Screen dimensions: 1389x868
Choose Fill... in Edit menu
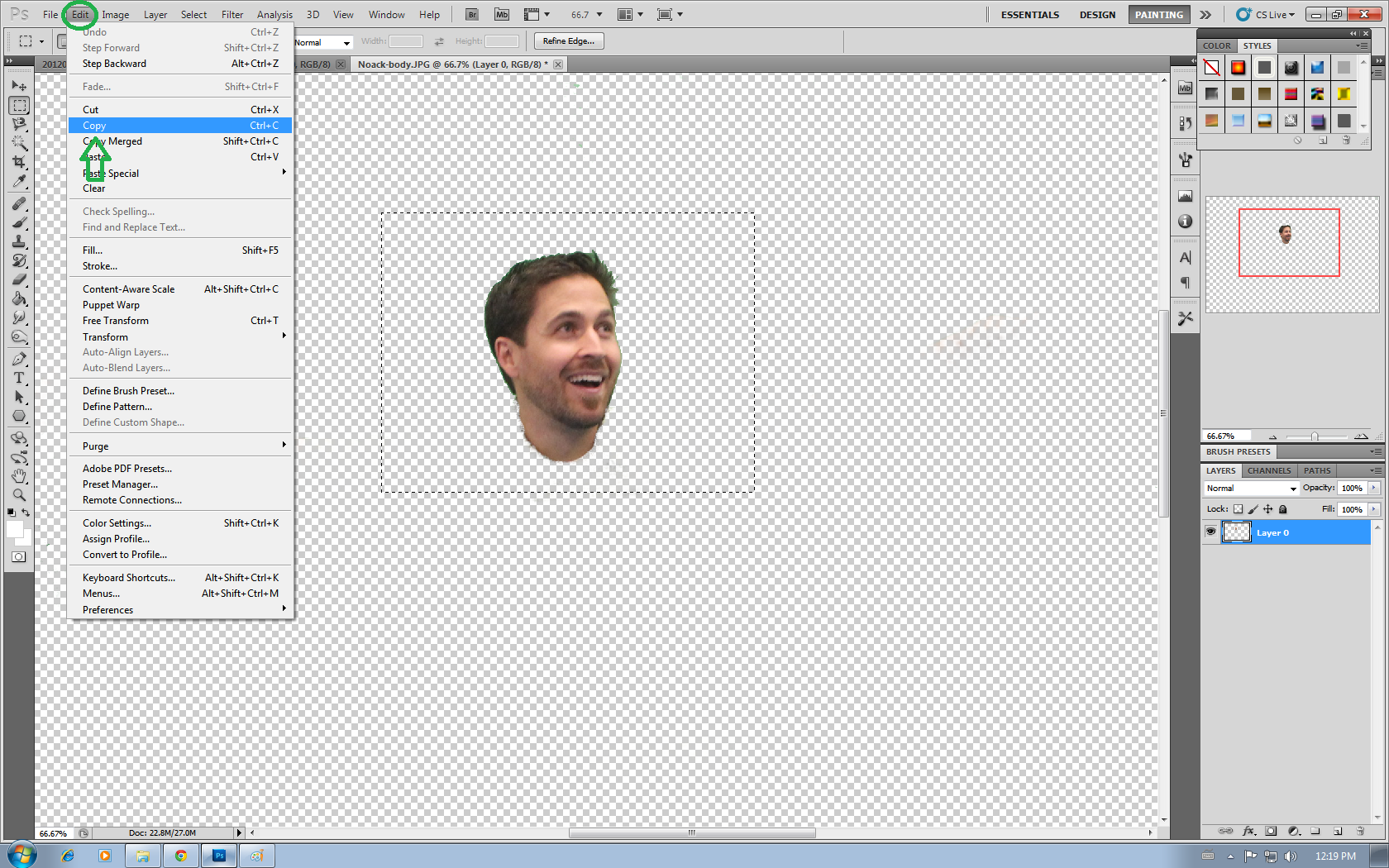click(180, 250)
